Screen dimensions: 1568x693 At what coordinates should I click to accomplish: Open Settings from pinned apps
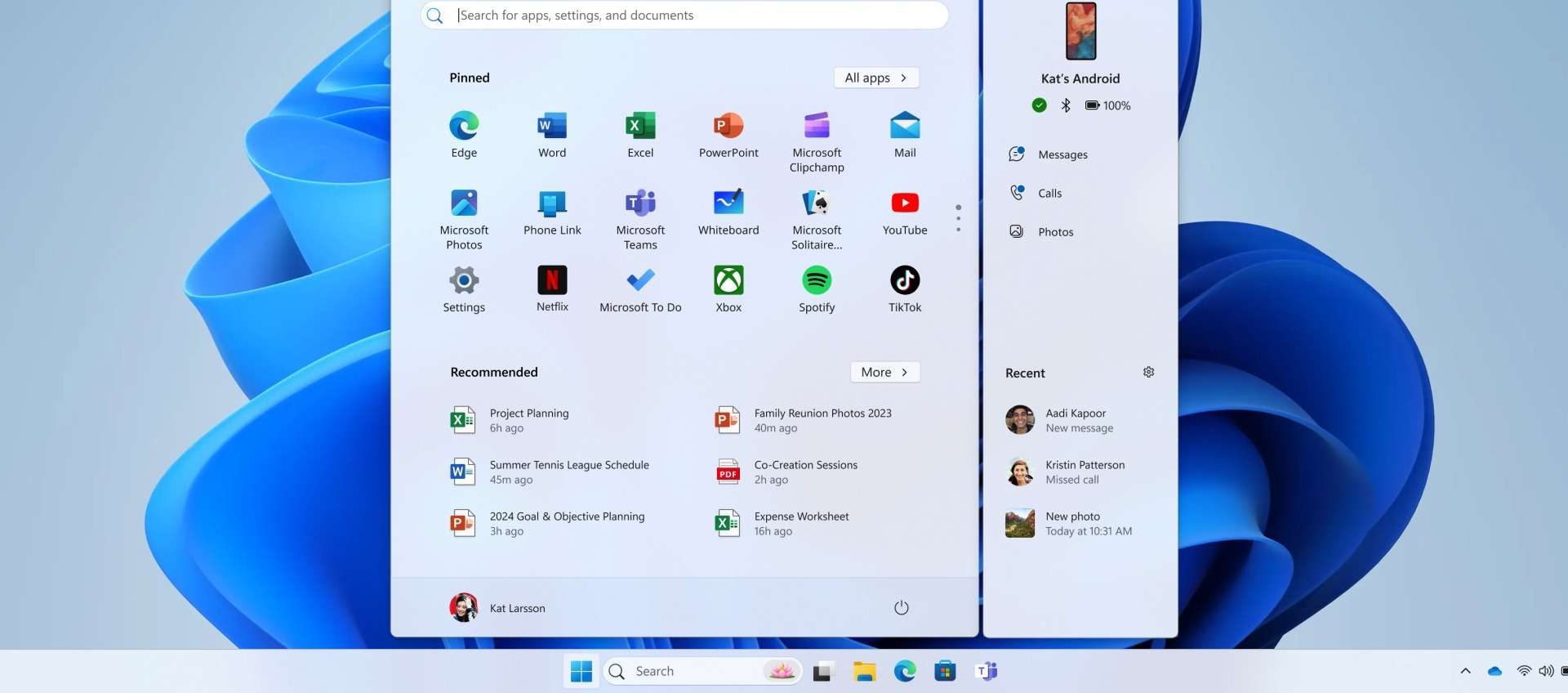click(464, 289)
